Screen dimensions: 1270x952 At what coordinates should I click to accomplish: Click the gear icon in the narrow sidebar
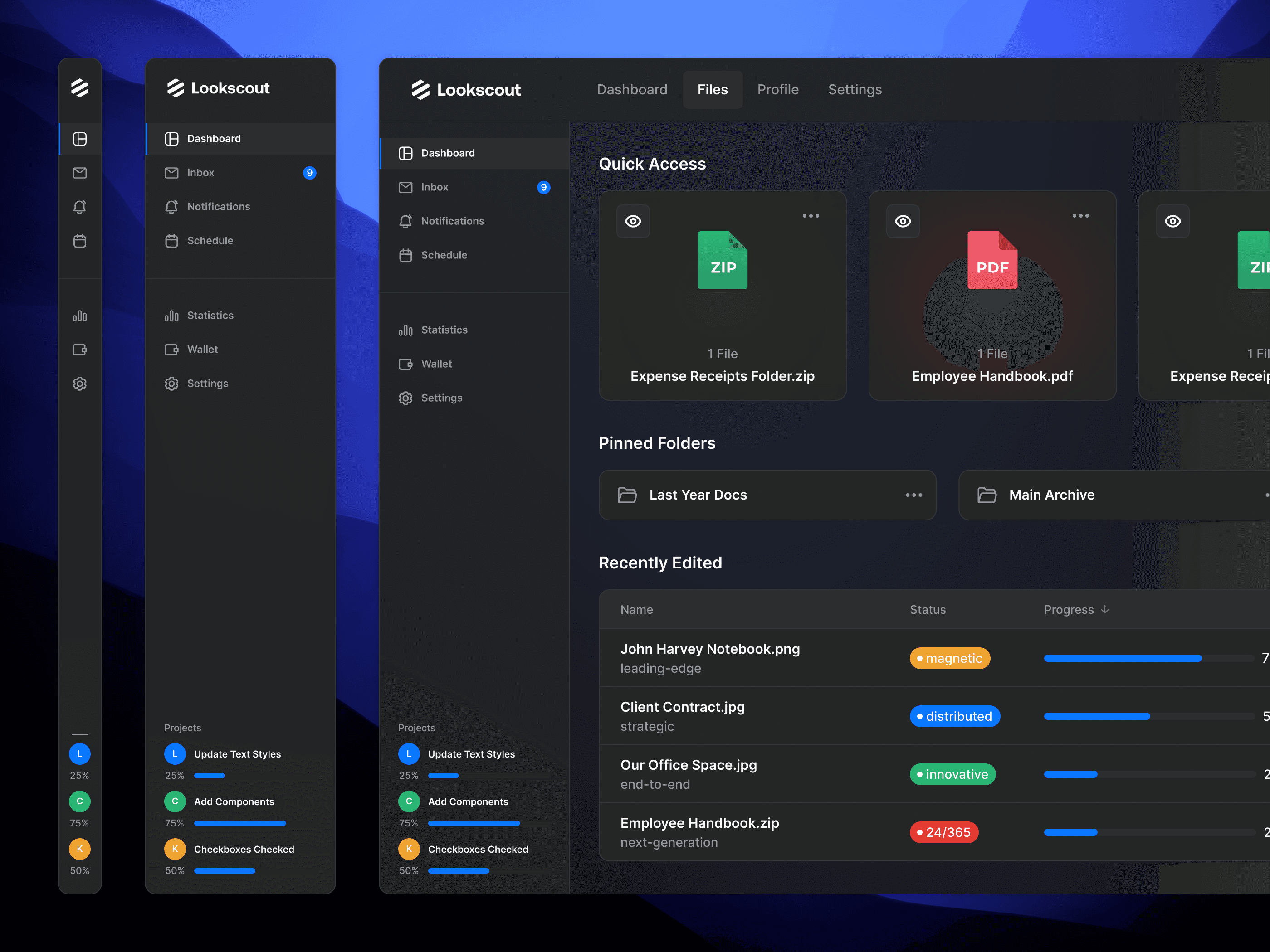[80, 384]
